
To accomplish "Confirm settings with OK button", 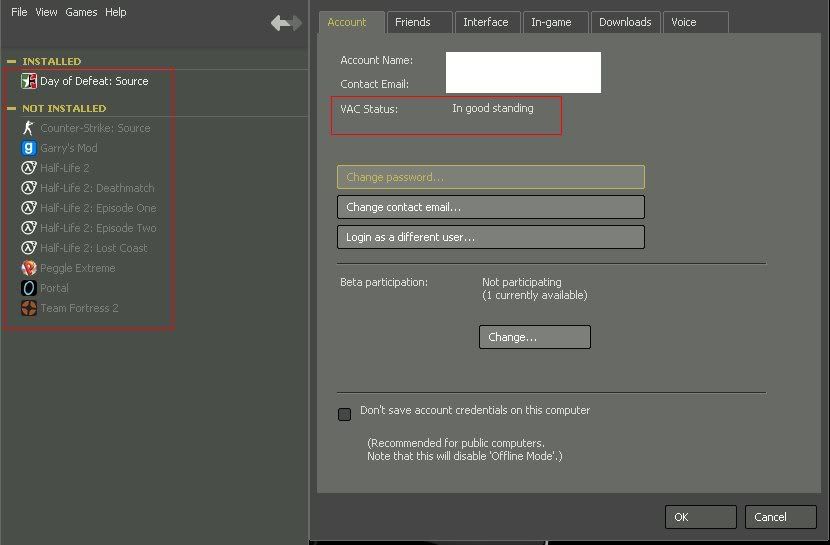I will [x=700, y=517].
